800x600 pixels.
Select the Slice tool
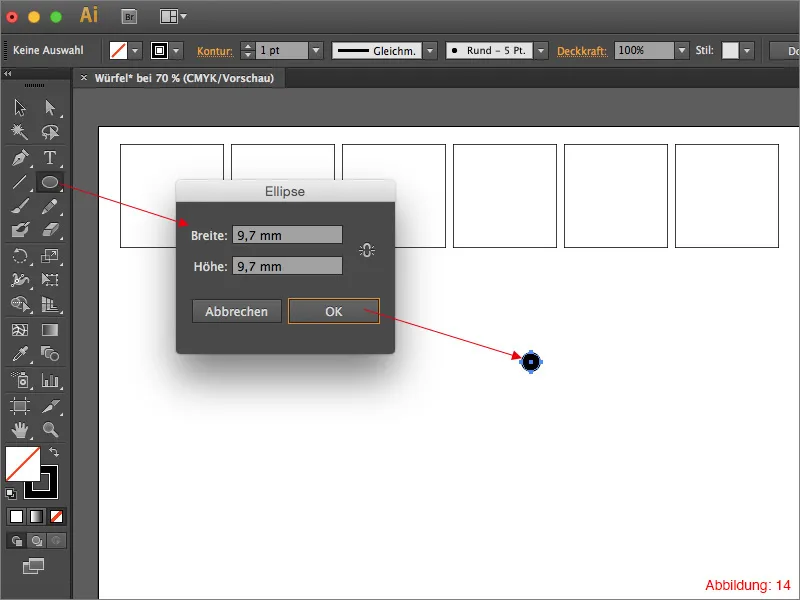[49, 406]
